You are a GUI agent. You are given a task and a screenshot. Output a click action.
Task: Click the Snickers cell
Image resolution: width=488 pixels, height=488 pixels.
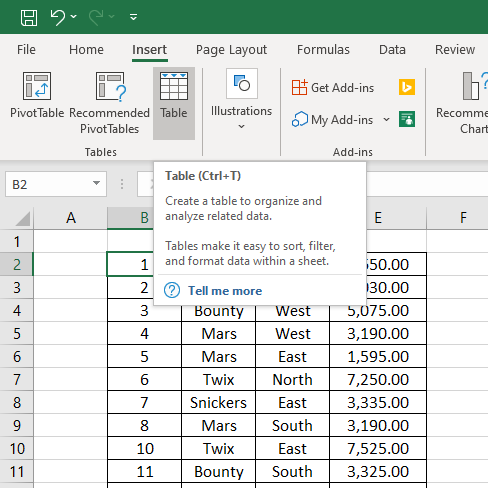coord(219,402)
